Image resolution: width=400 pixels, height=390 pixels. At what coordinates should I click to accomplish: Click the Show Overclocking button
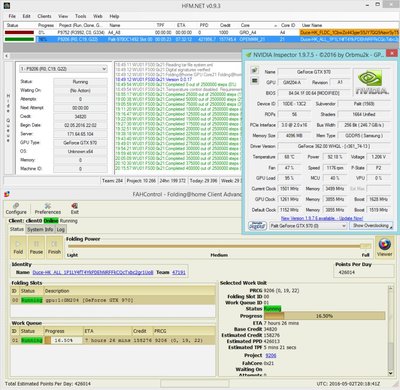pyautogui.click(x=371, y=226)
